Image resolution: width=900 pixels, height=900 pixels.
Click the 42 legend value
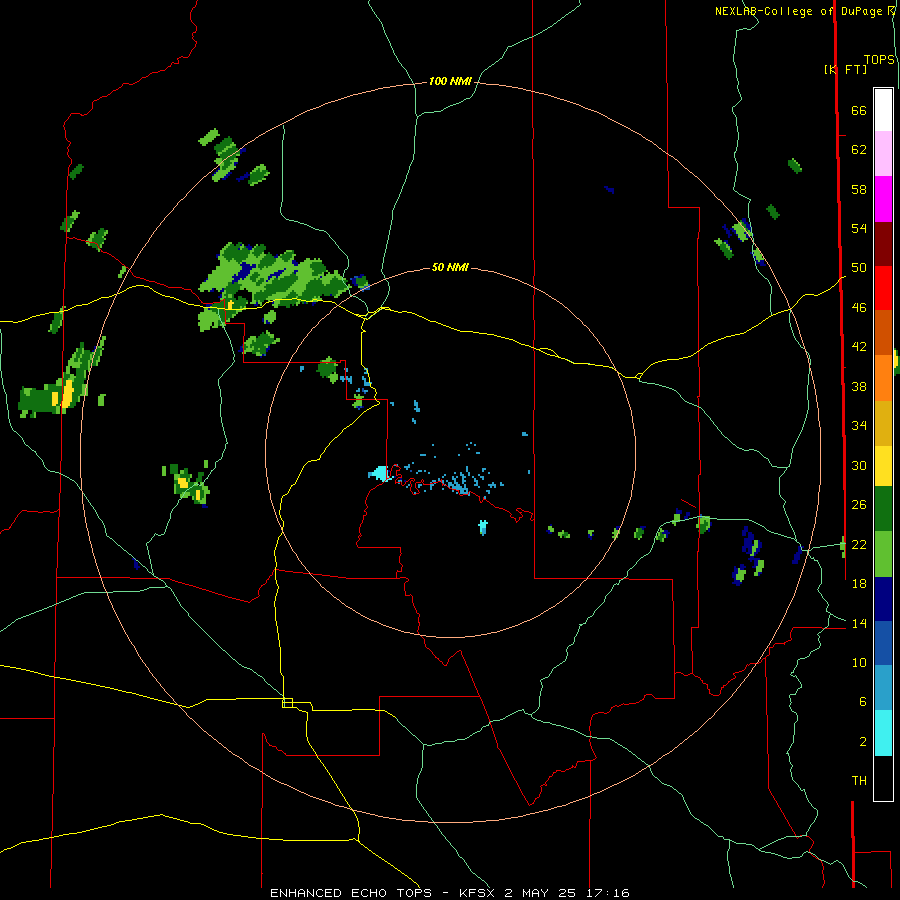859,347
